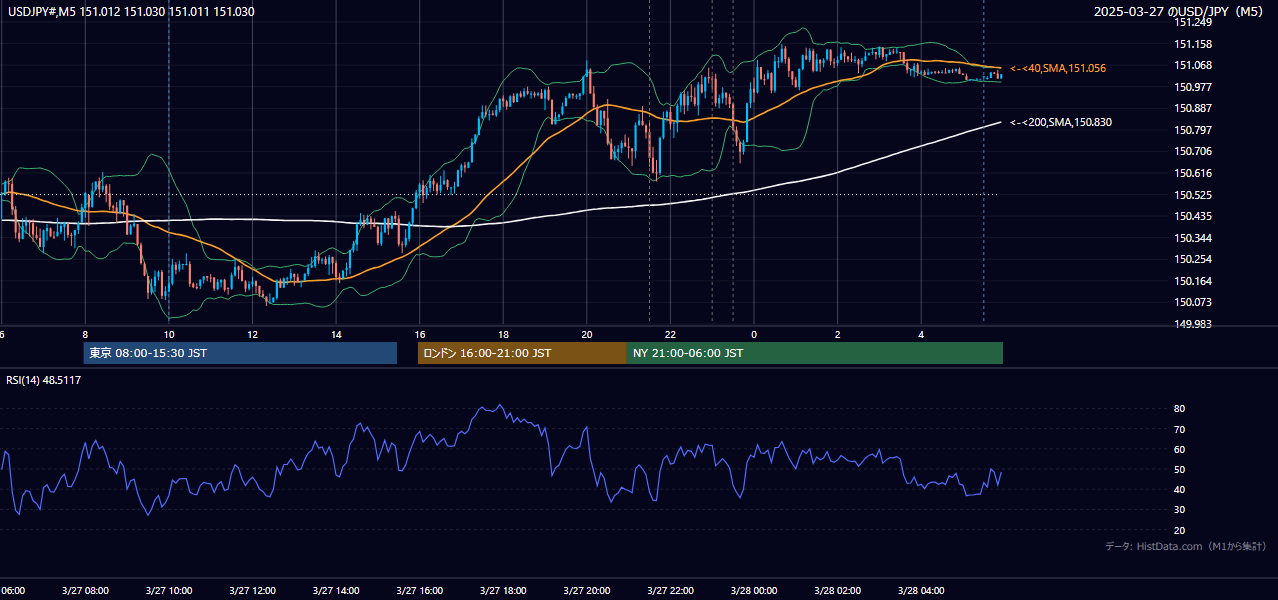Click price axis value 149.983
1278x600 pixels.
click(1192, 324)
